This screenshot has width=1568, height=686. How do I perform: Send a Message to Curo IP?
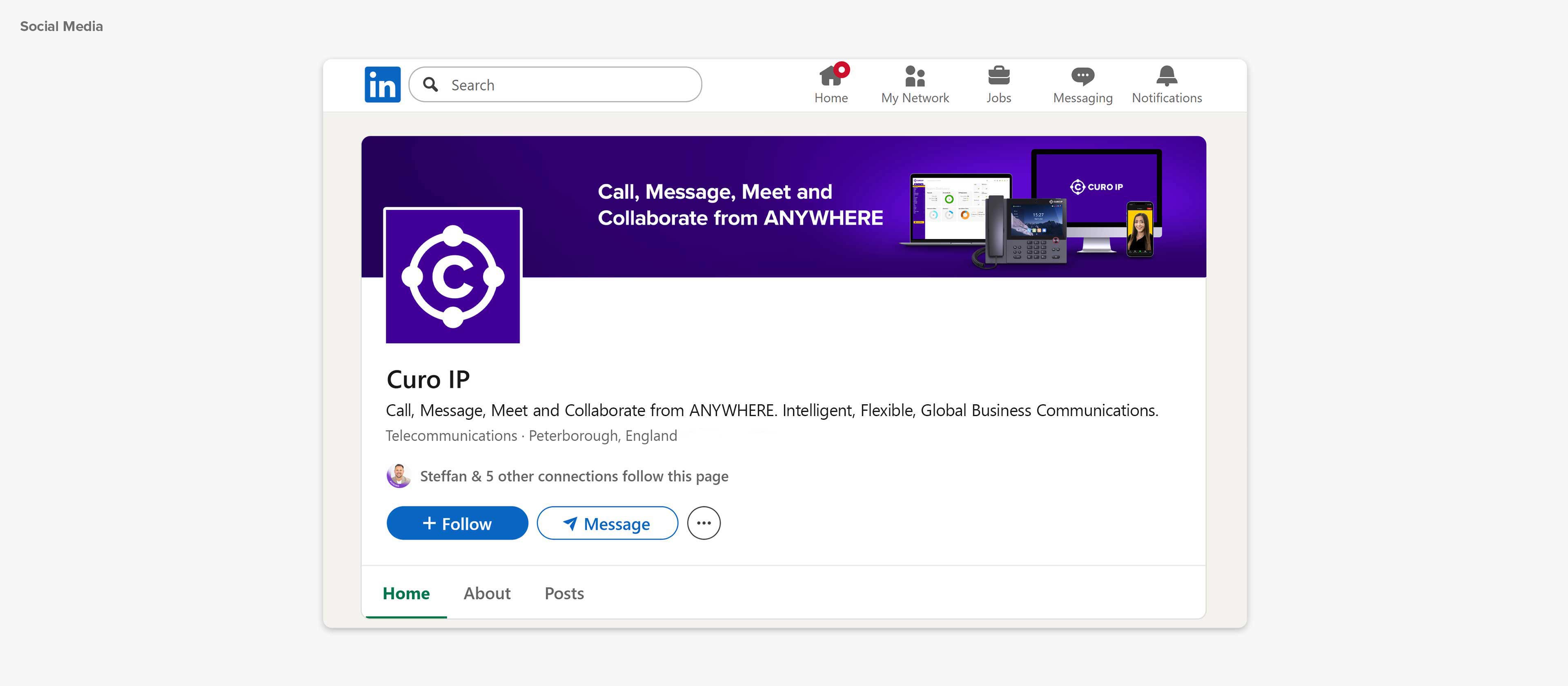608,523
